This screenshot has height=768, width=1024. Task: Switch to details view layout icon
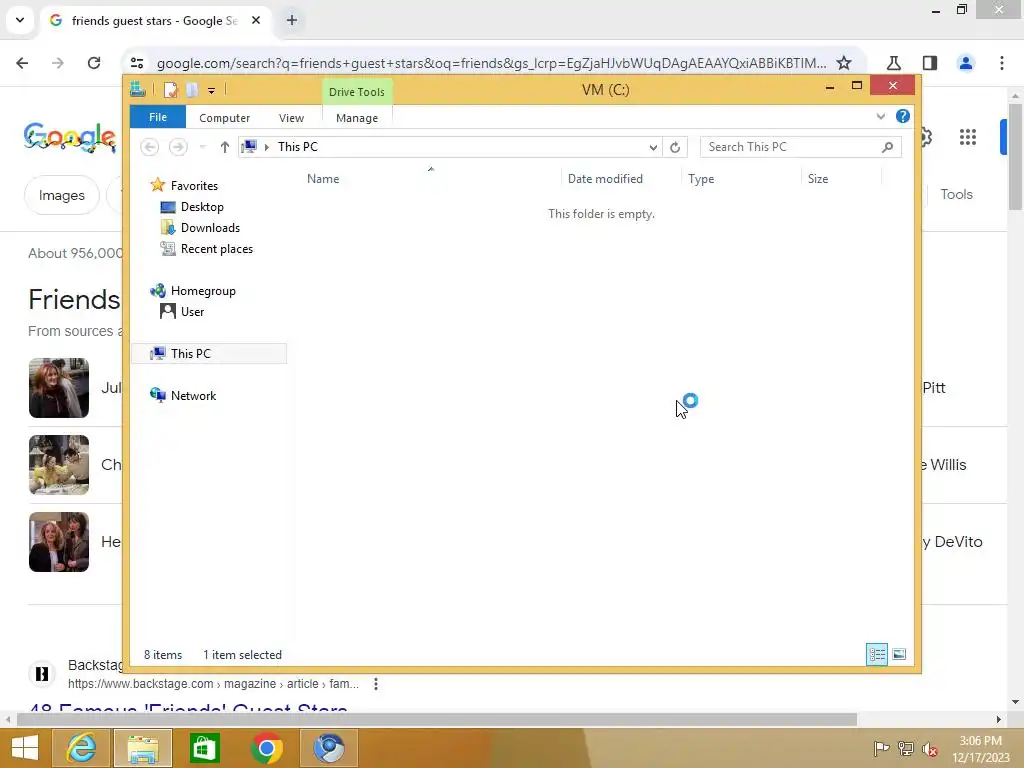pyautogui.click(x=876, y=654)
